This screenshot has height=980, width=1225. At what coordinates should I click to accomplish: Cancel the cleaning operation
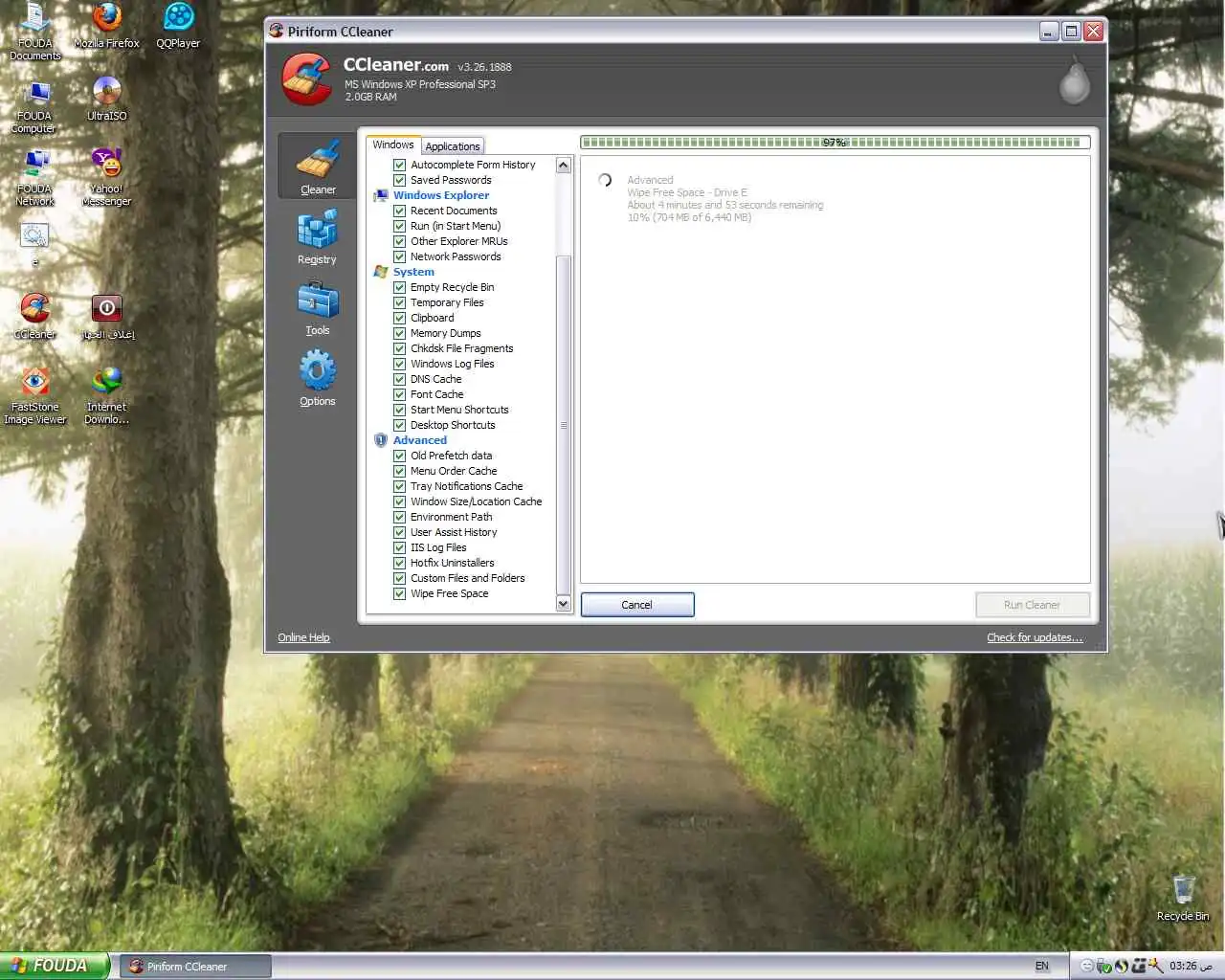tap(637, 605)
